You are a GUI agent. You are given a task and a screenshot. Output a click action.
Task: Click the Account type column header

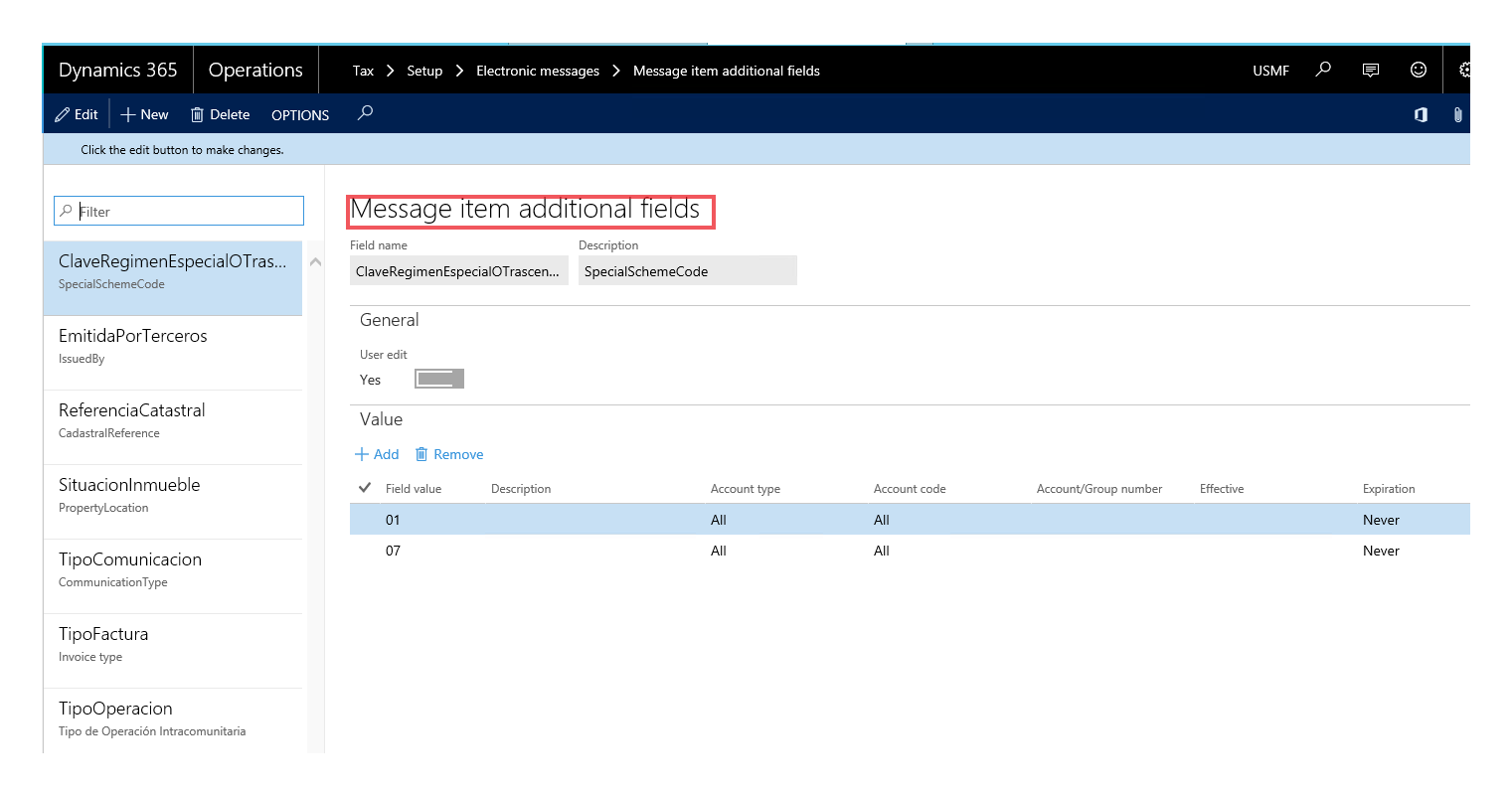[746, 489]
